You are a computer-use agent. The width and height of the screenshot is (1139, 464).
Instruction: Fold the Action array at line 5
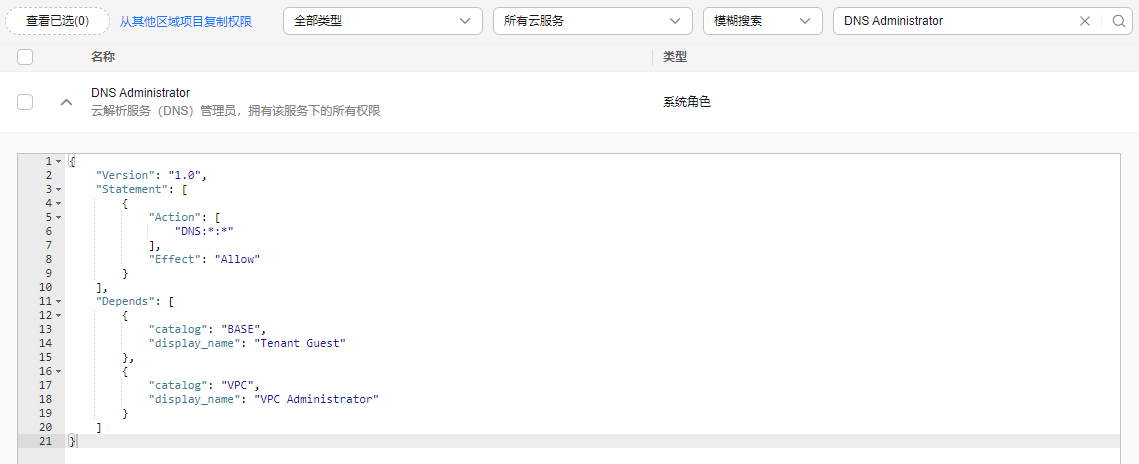(58, 217)
